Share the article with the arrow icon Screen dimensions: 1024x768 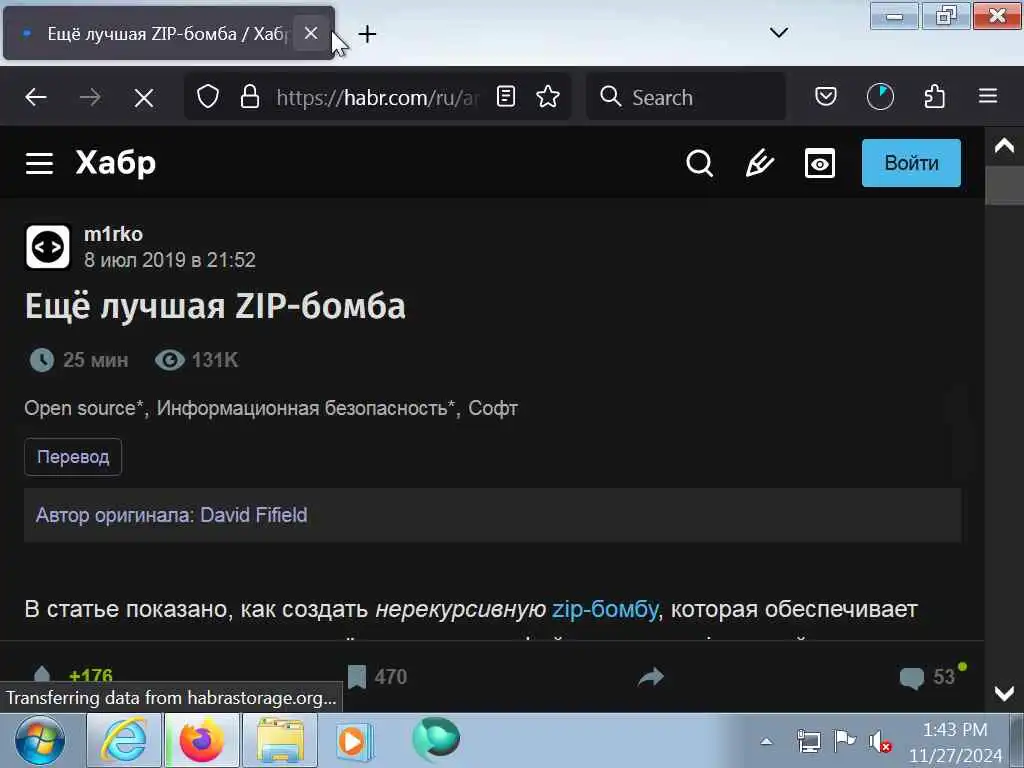650,677
